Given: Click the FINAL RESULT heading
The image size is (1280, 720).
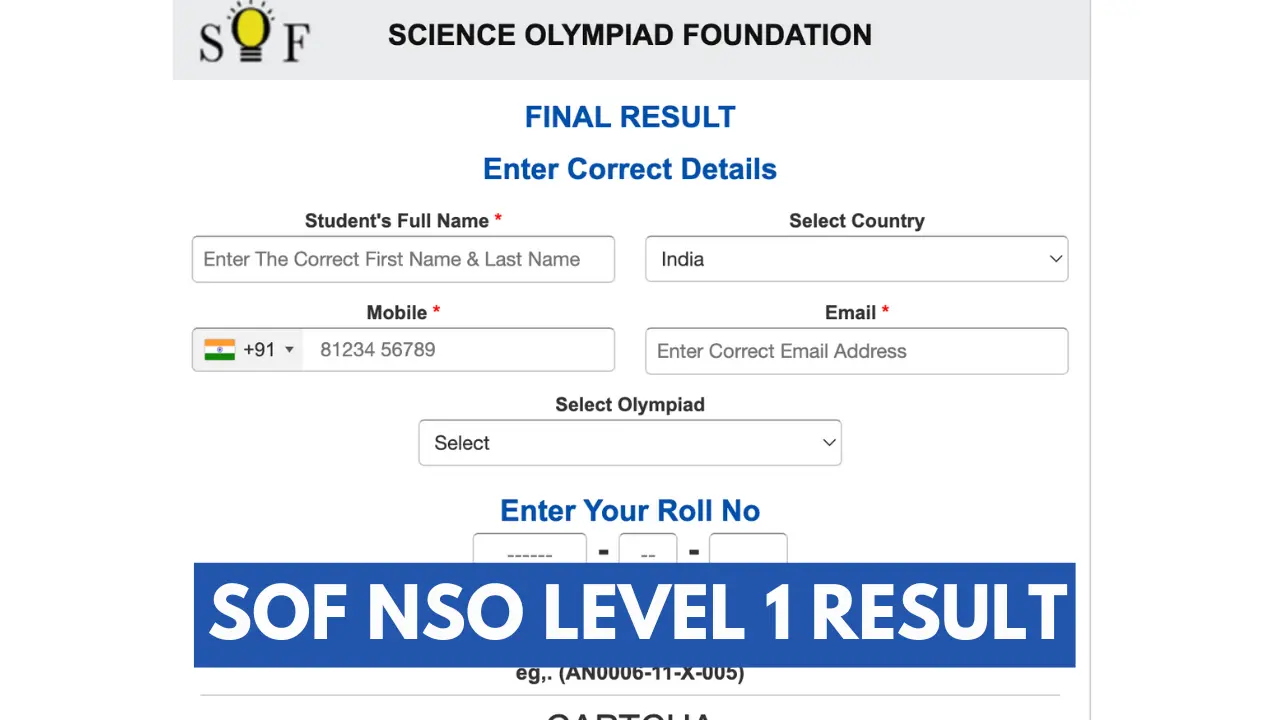Looking at the screenshot, I should pos(629,117).
